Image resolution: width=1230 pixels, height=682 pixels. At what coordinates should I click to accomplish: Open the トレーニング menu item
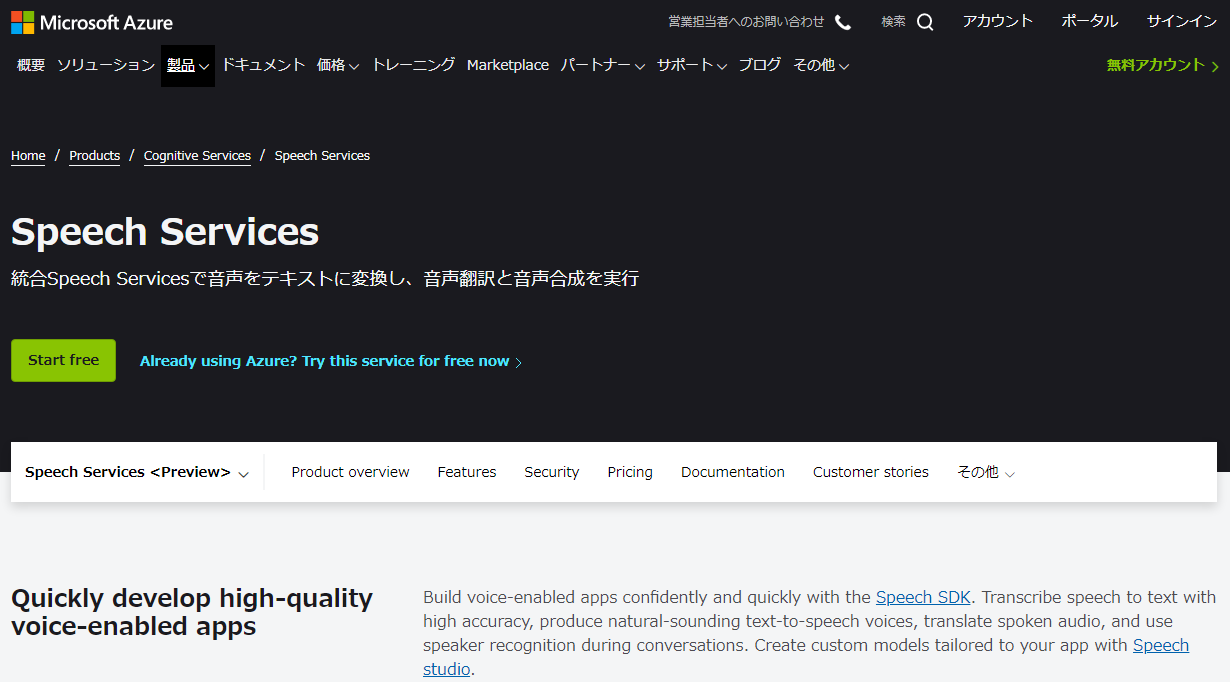[413, 65]
